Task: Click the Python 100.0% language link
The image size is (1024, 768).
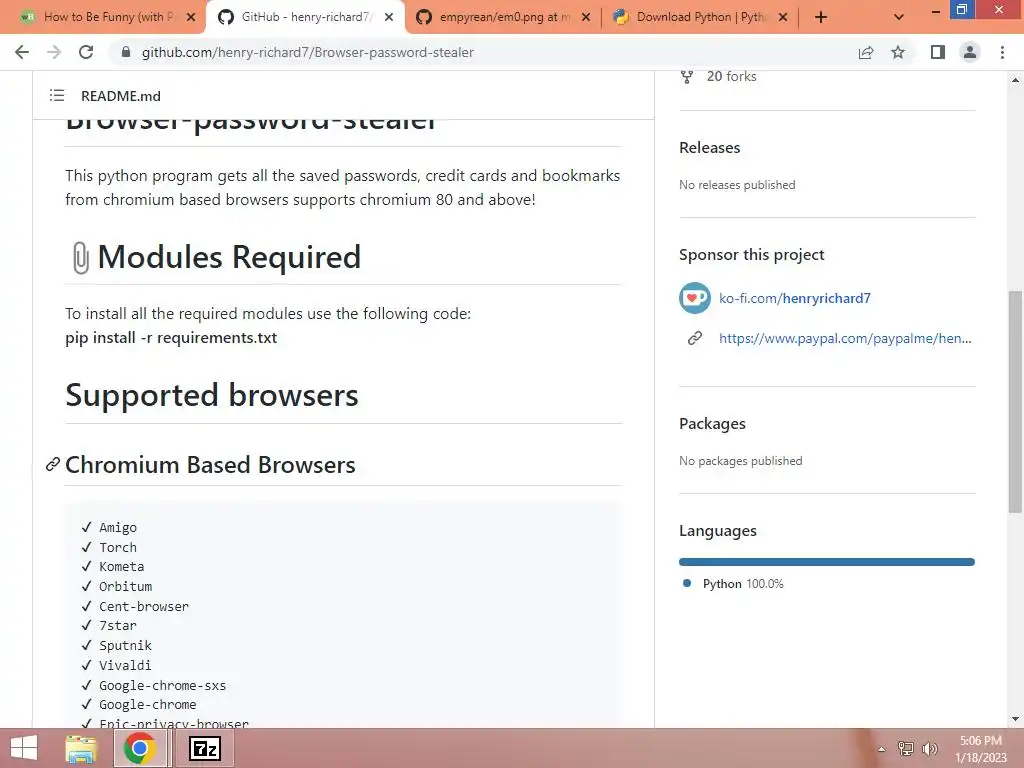Action: [x=743, y=584]
